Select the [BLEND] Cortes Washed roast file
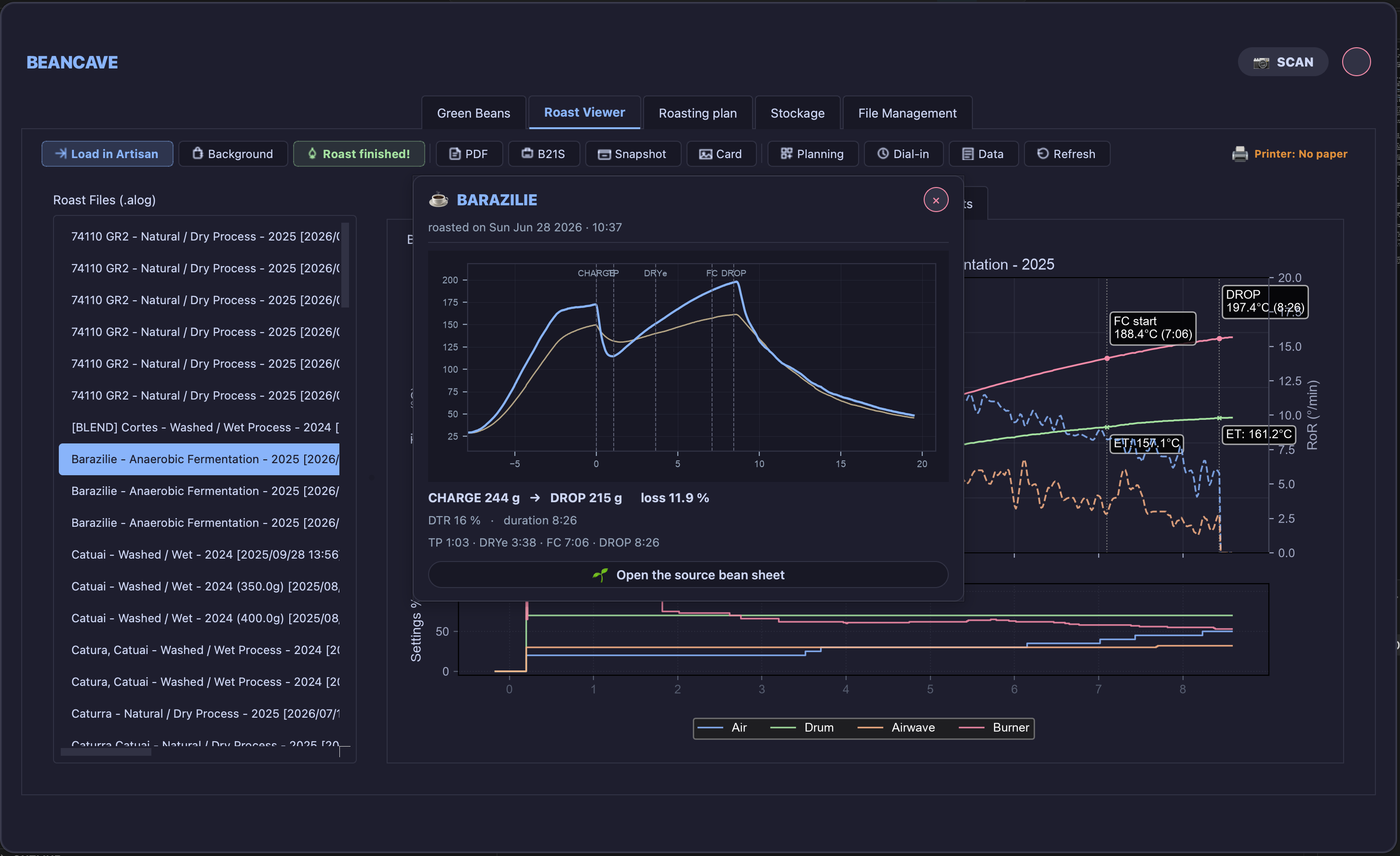1400x856 pixels. 199,427
